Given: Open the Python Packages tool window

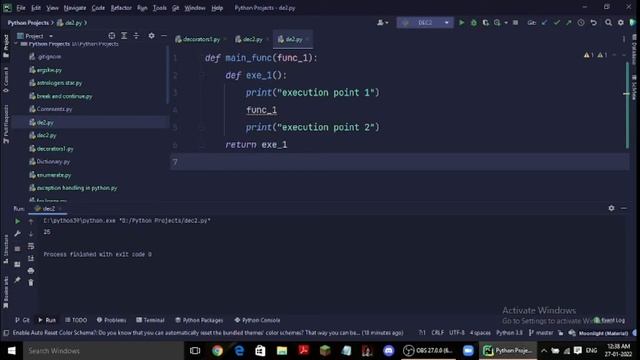Looking at the screenshot, I should tap(199, 320).
